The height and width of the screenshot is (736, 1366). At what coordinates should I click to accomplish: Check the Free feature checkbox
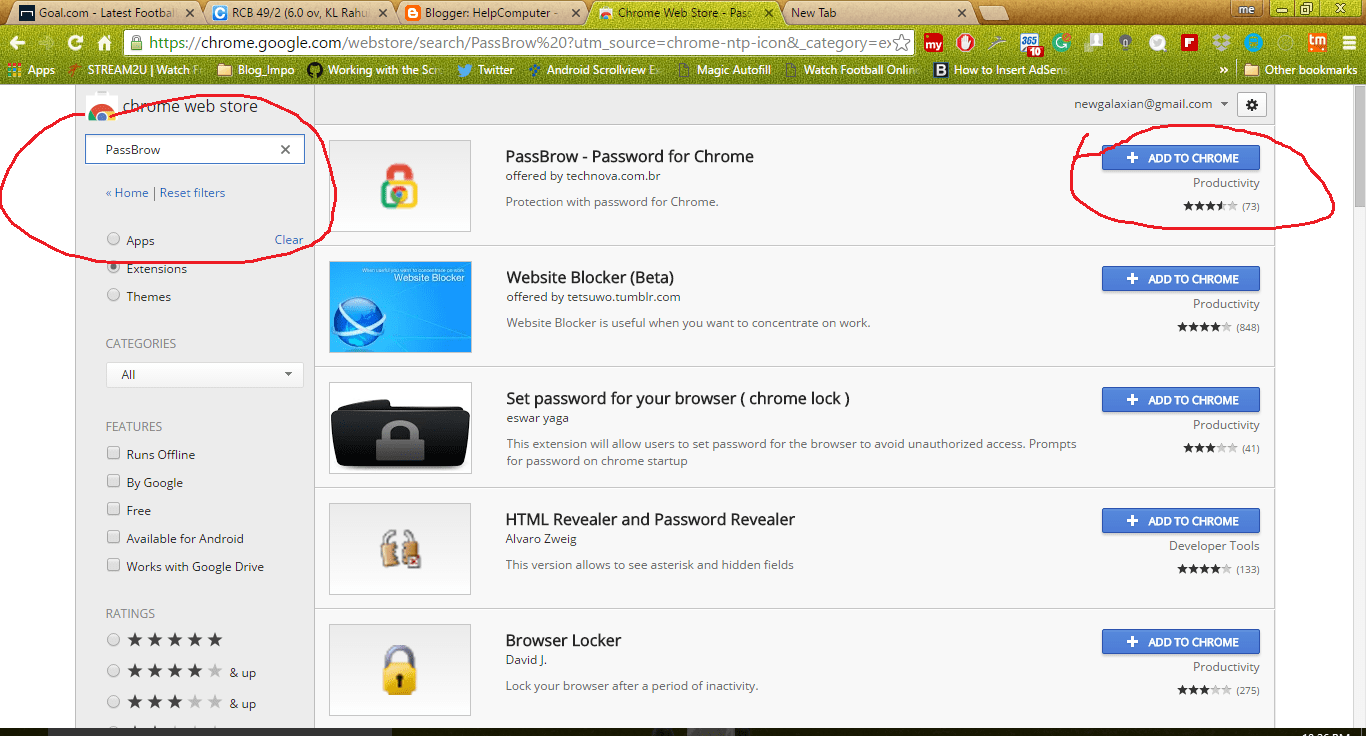113,509
